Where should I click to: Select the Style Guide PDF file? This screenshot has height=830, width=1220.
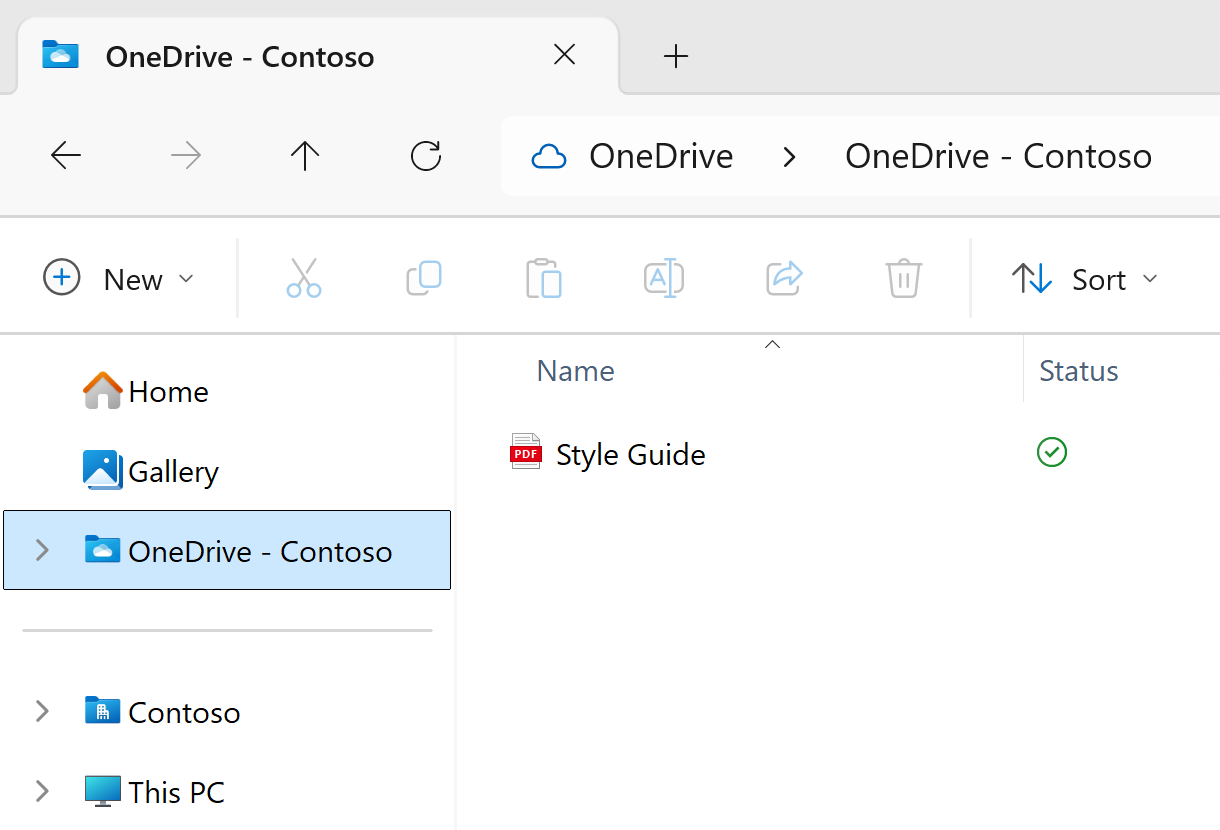(x=630, y=455)
